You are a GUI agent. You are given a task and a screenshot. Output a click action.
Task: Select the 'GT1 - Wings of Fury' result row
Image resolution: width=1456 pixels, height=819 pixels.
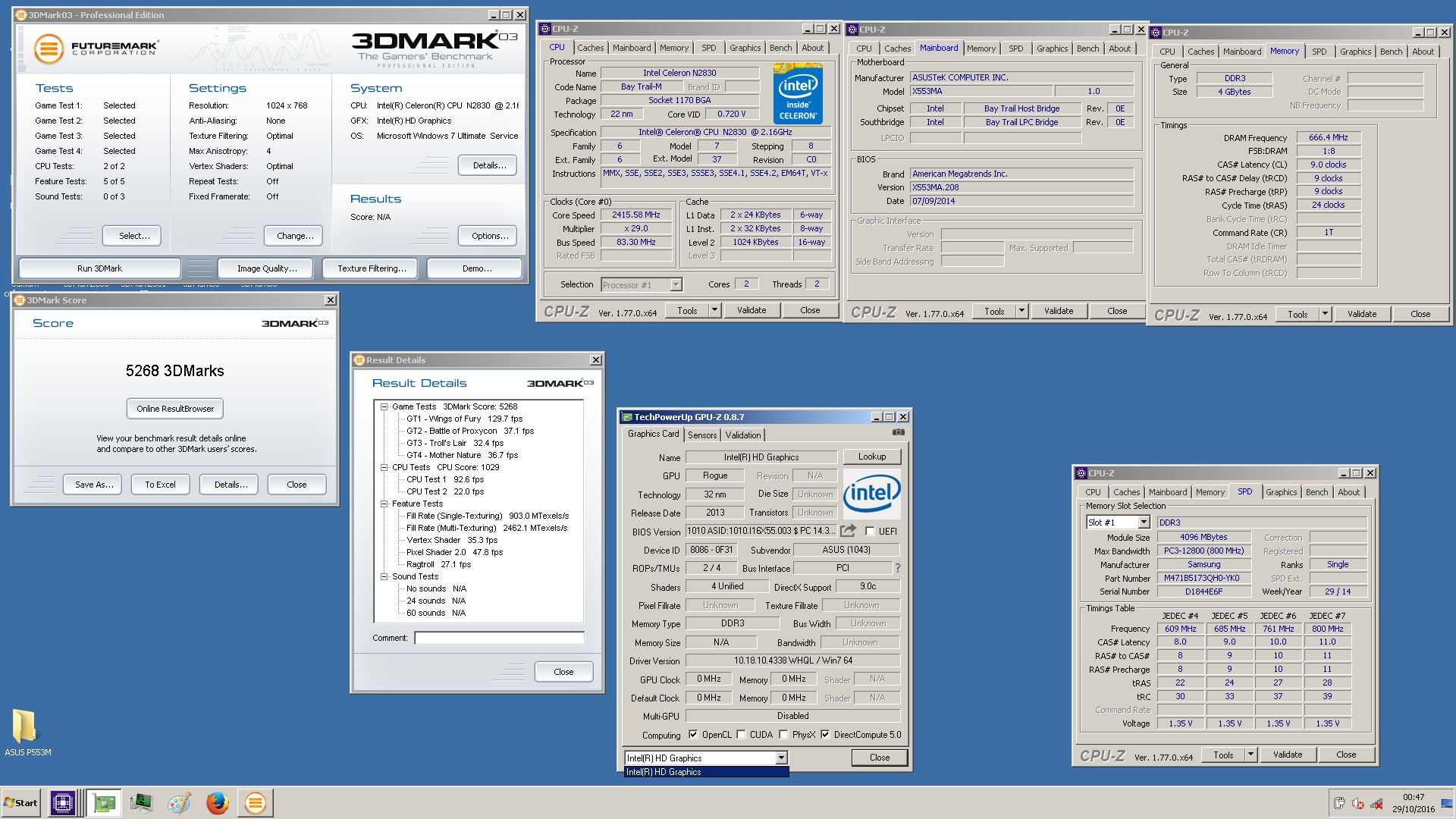(464, 419)
